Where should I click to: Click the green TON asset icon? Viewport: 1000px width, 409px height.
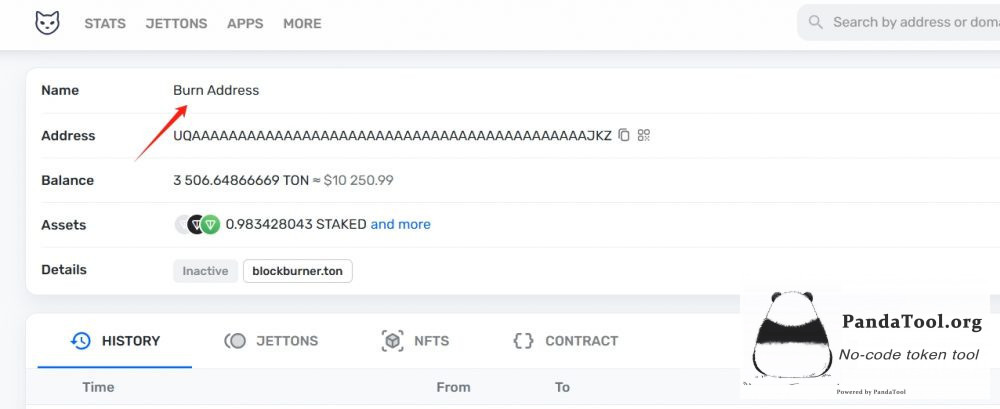[210, 225]
